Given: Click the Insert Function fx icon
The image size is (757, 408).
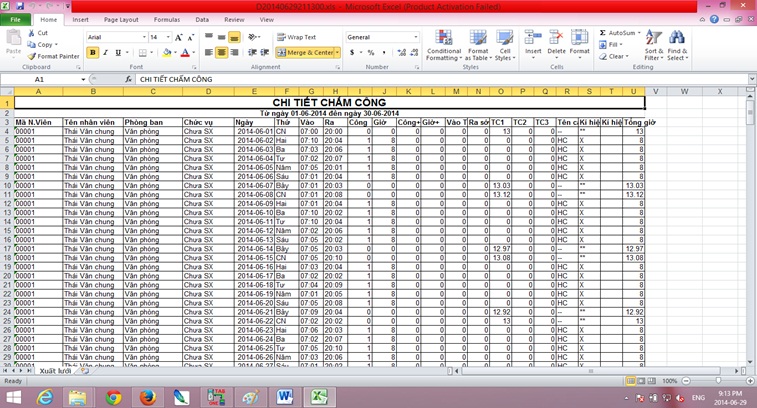Looking at the screenshot, I should click(128, 79).
